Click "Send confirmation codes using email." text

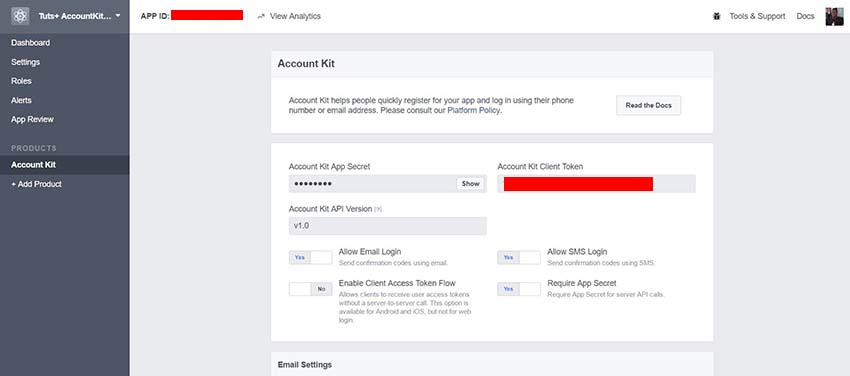pos(394,263)
